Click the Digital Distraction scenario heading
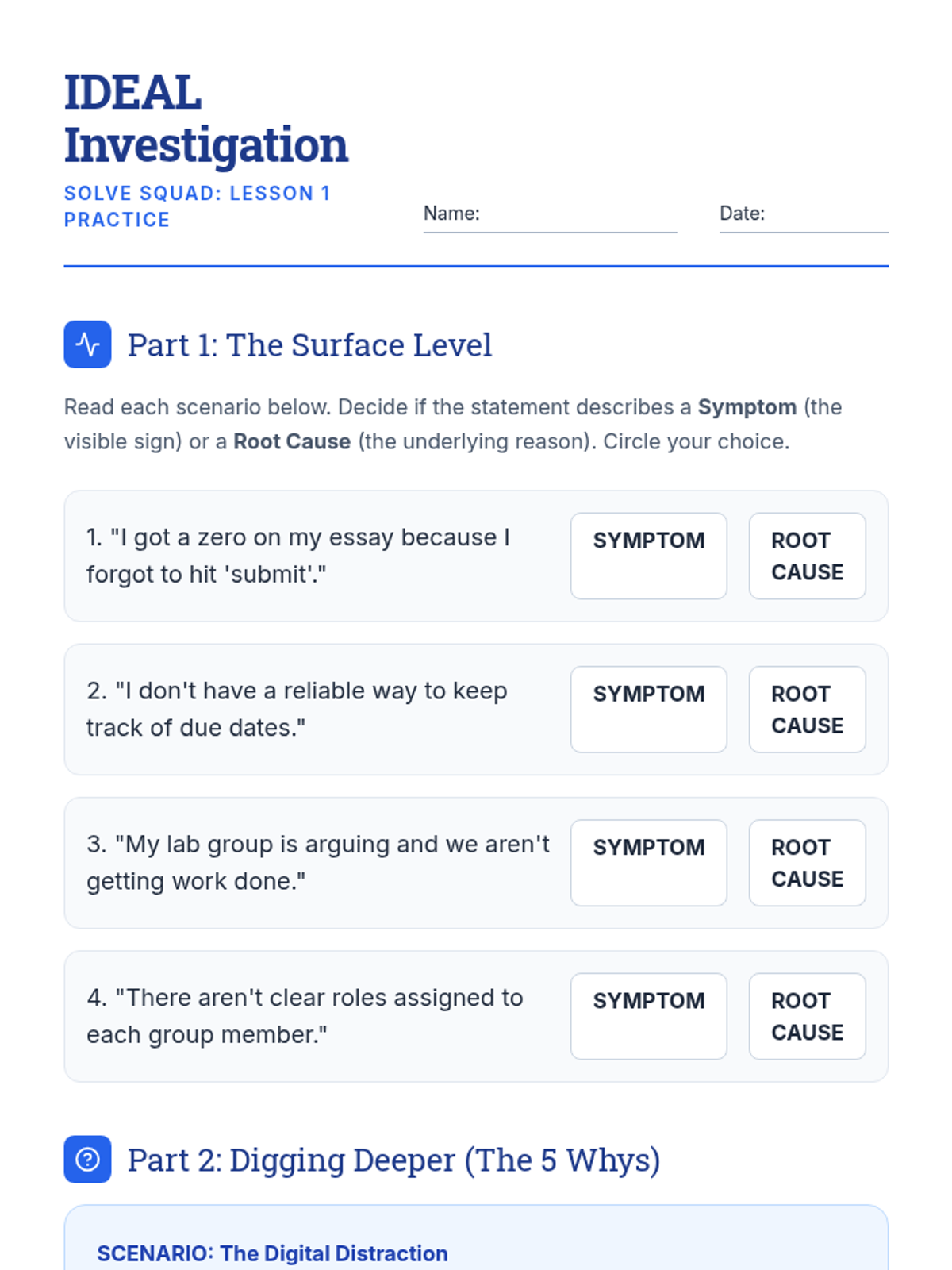952x1270 pixels. [x=272, y=1253]
